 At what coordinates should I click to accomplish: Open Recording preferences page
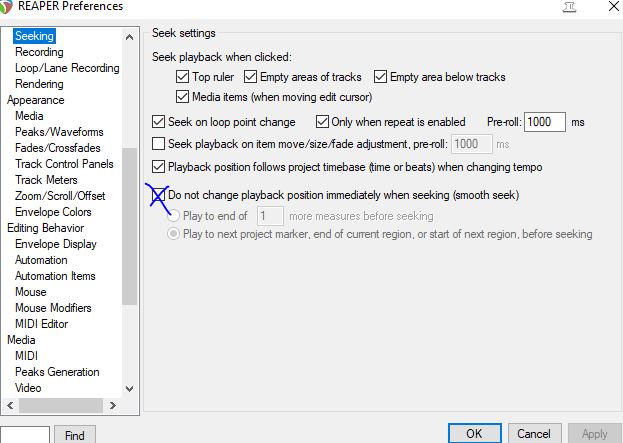click(x=39, y=52)
